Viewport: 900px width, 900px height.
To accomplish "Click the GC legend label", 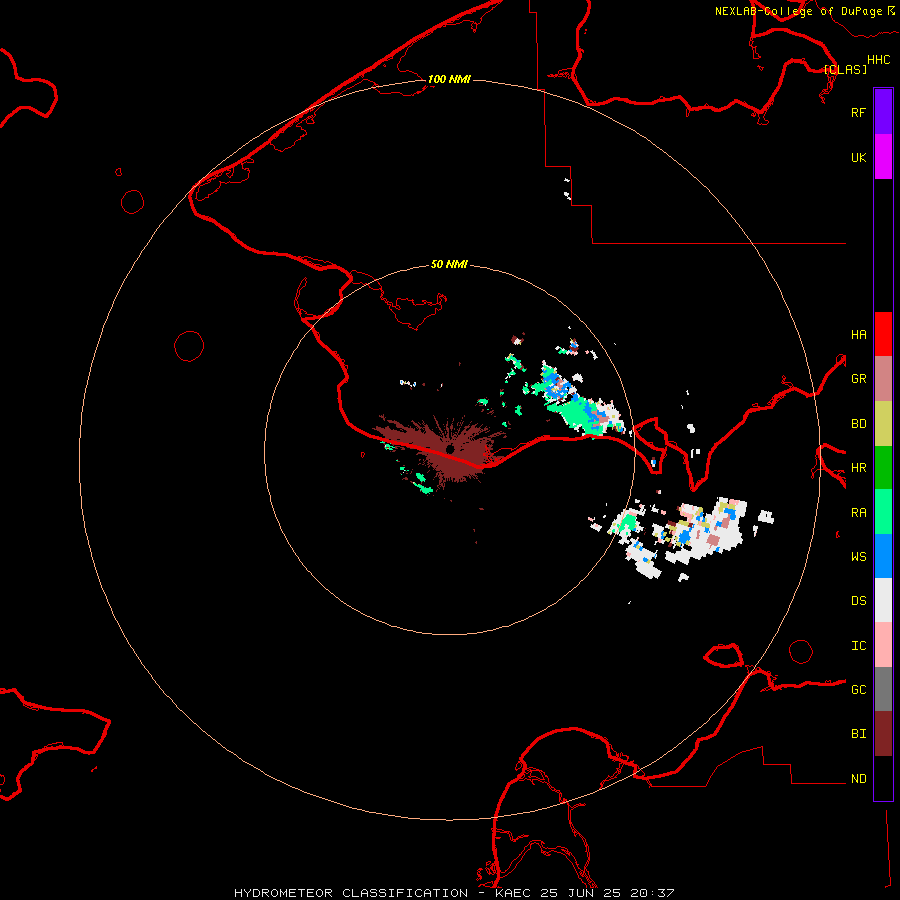I will coord(859,690).
